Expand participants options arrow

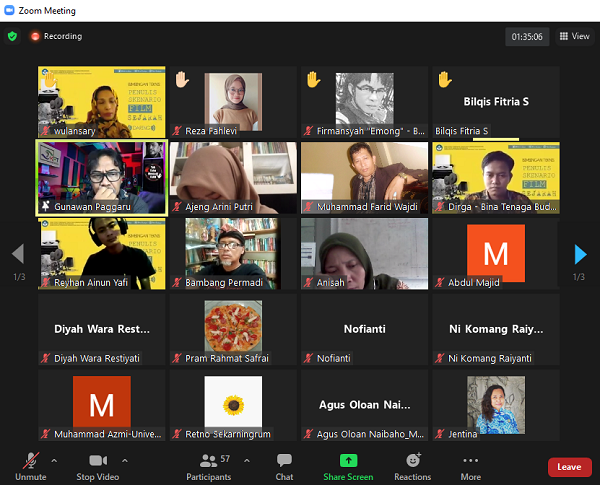[x=247, y=461]
